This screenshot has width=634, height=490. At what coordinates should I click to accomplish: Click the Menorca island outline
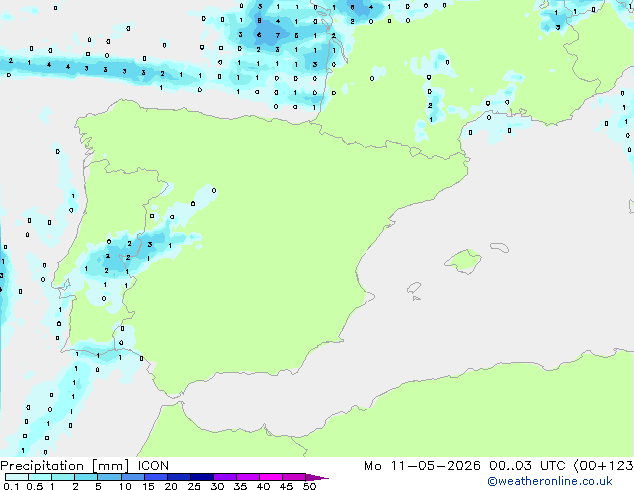[500, 247]
